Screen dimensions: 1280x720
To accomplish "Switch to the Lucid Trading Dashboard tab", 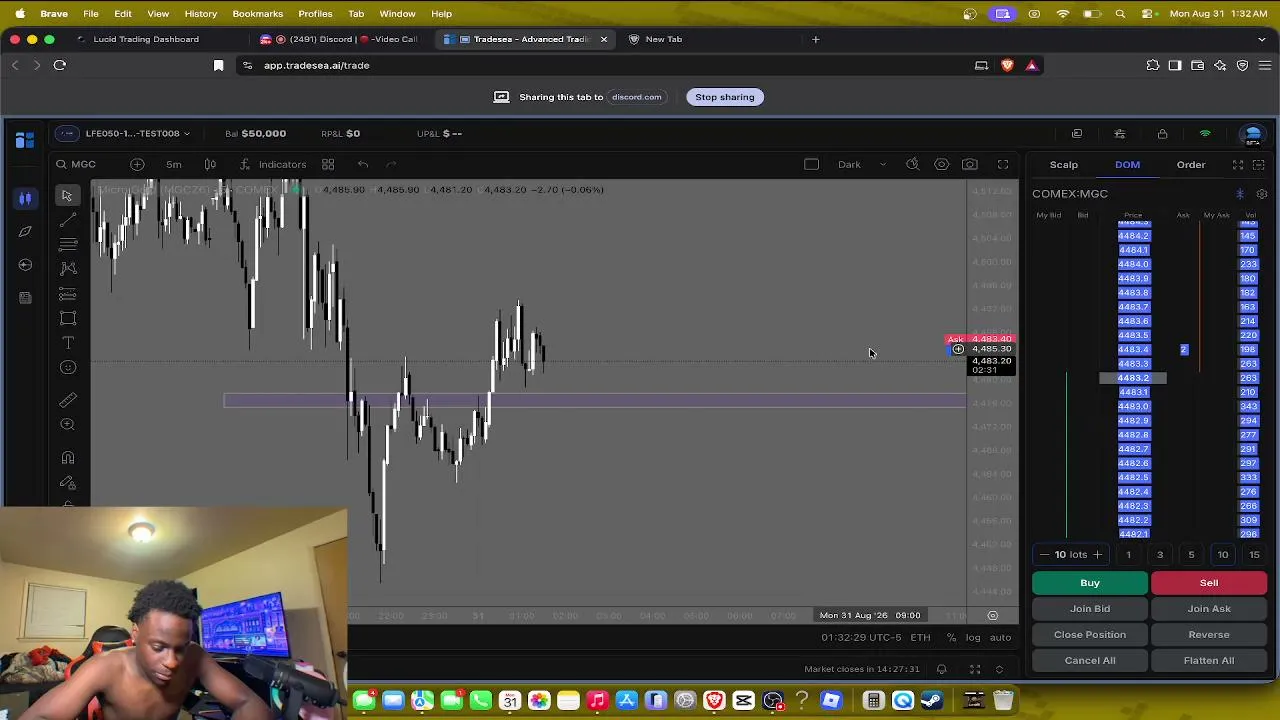I will point(145,39).
